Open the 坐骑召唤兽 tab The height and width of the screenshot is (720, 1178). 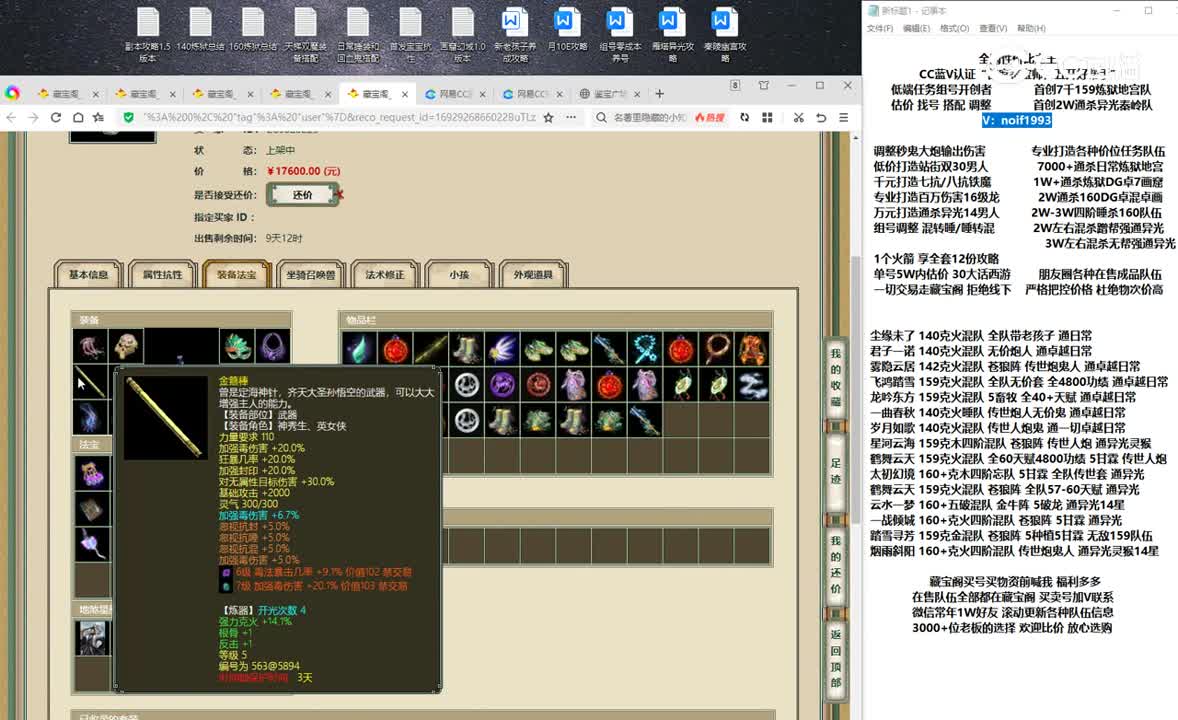pyautogui.click(x=310, y=274)
